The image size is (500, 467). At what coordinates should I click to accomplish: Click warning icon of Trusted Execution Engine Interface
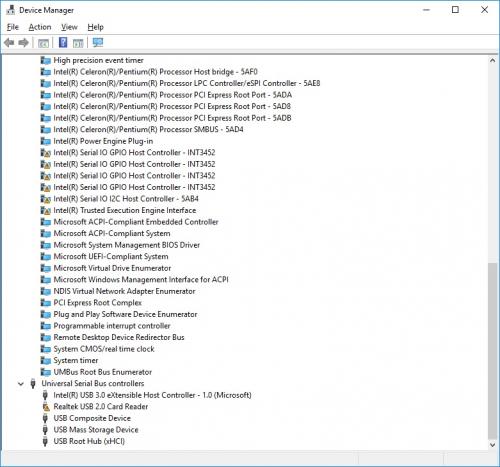coord(45,210)
